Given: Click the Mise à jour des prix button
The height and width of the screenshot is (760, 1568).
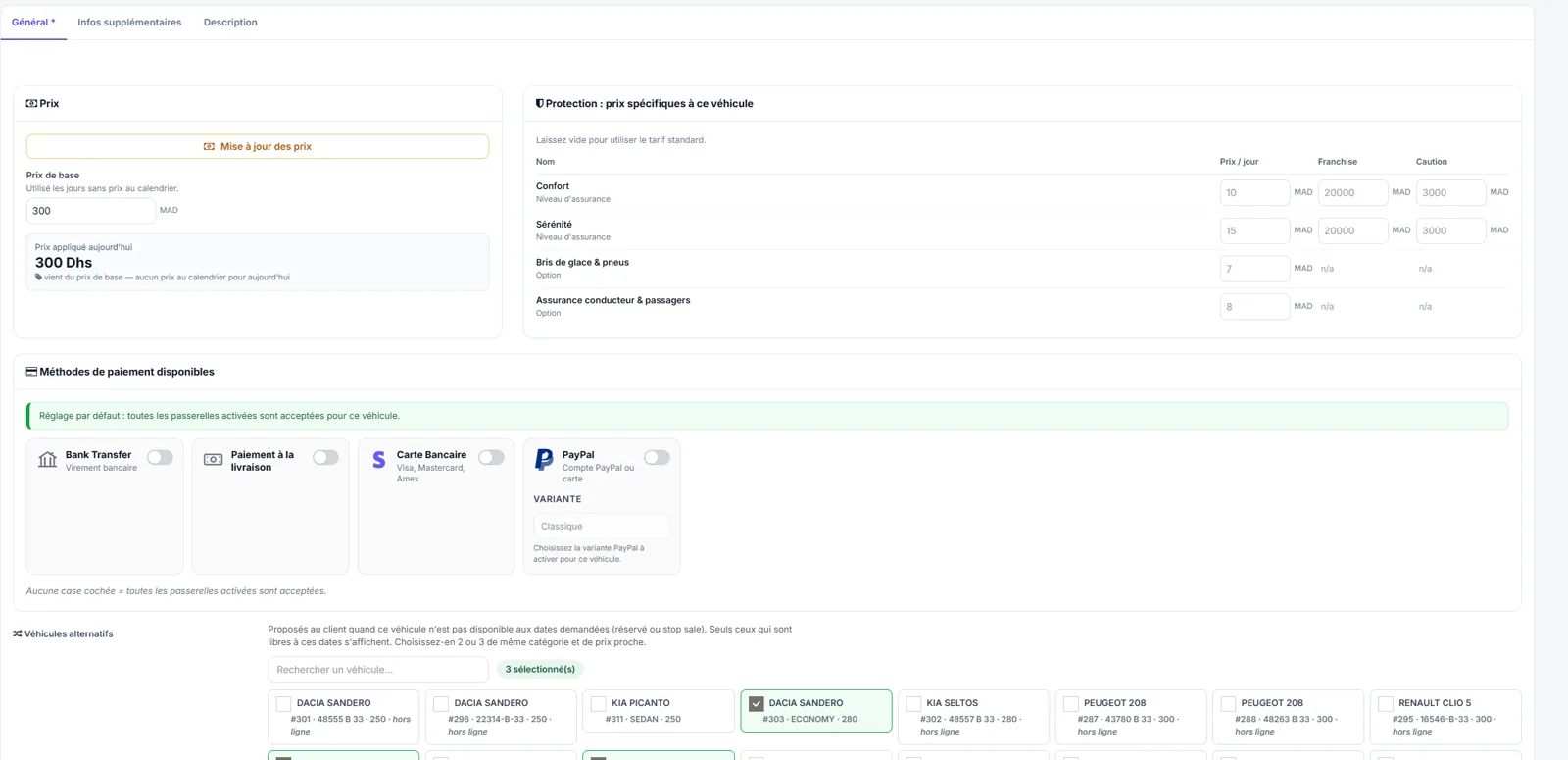Looking at the screenshot, I should click(258, 146).
